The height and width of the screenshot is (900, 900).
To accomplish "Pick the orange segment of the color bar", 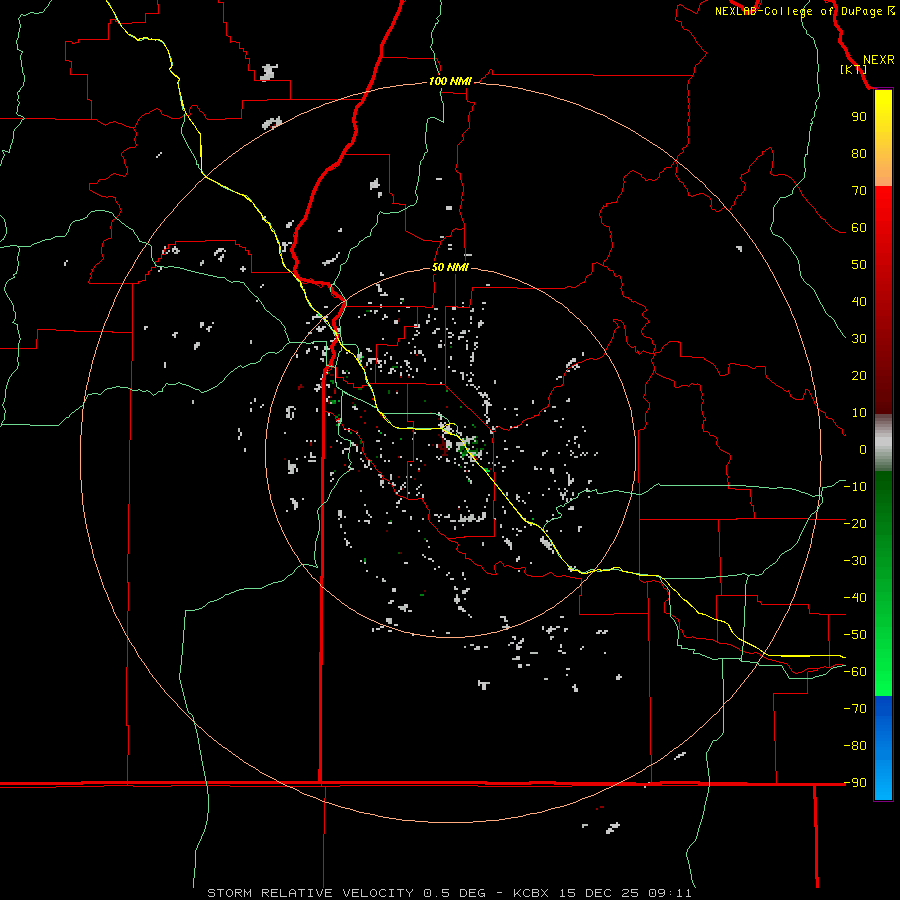I will click(x=883, y=169).
